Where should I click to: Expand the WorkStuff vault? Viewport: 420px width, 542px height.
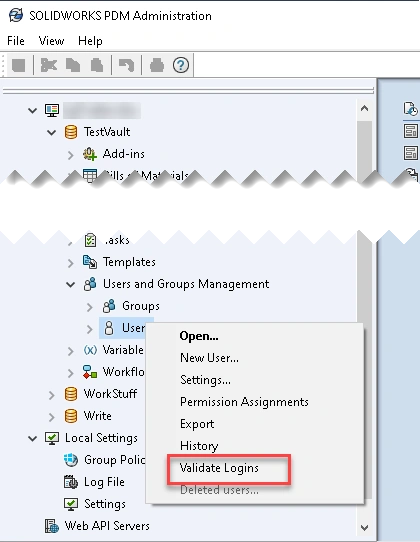click(52, 395)
